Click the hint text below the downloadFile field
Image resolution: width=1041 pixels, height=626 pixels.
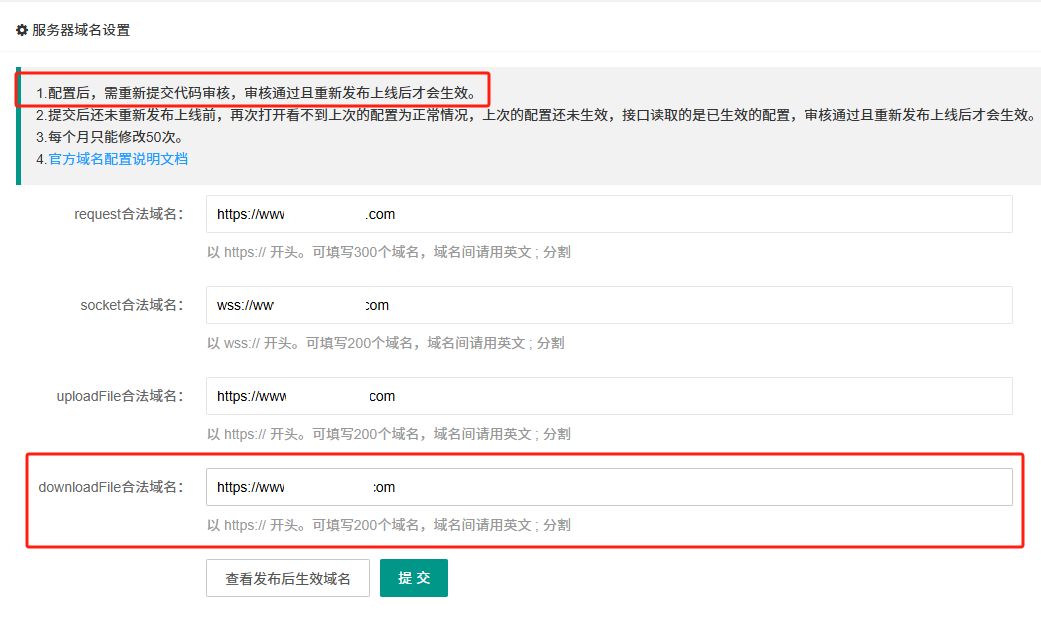coord(389,525)
